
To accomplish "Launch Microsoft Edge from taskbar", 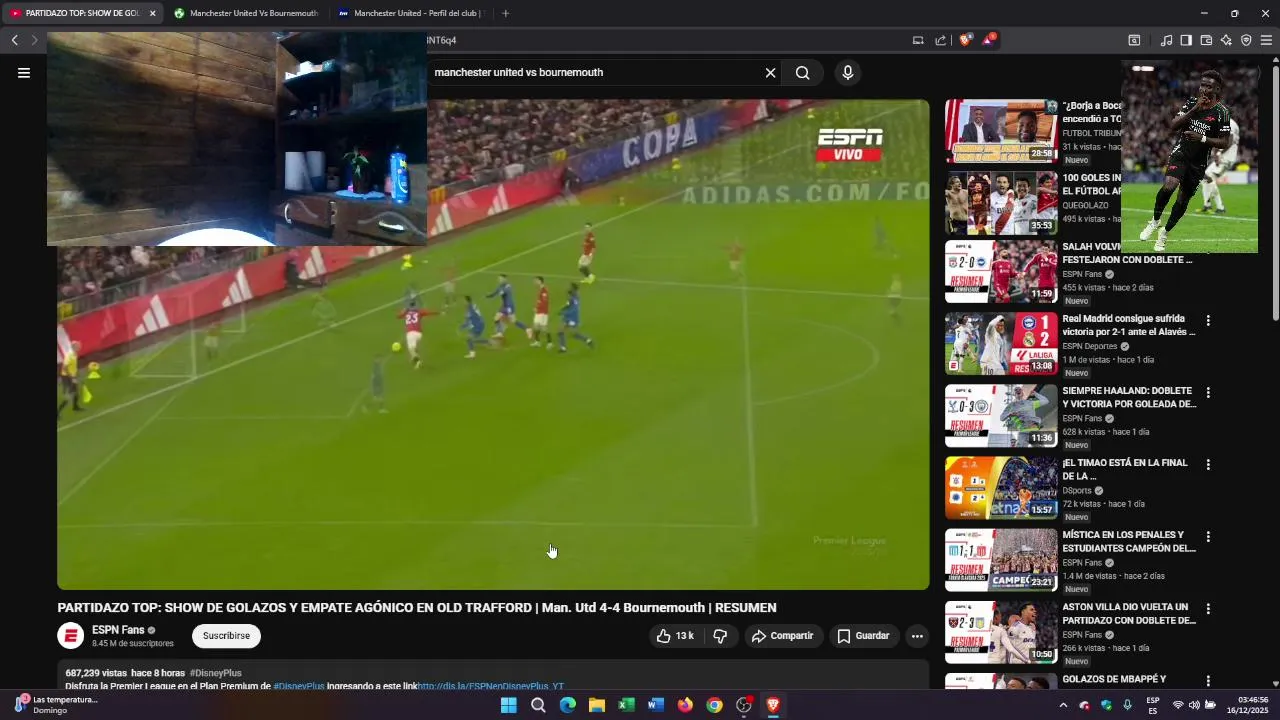I will 567,705.
